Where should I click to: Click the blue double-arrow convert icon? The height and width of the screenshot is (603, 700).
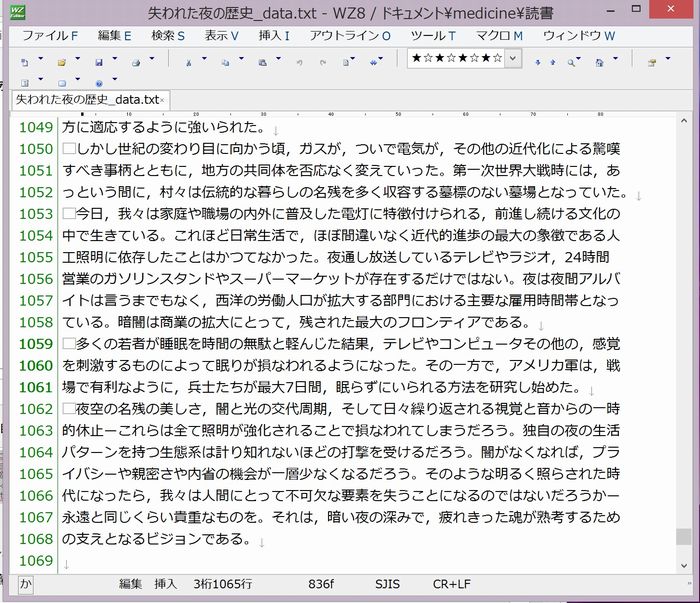tap(373, 63)
